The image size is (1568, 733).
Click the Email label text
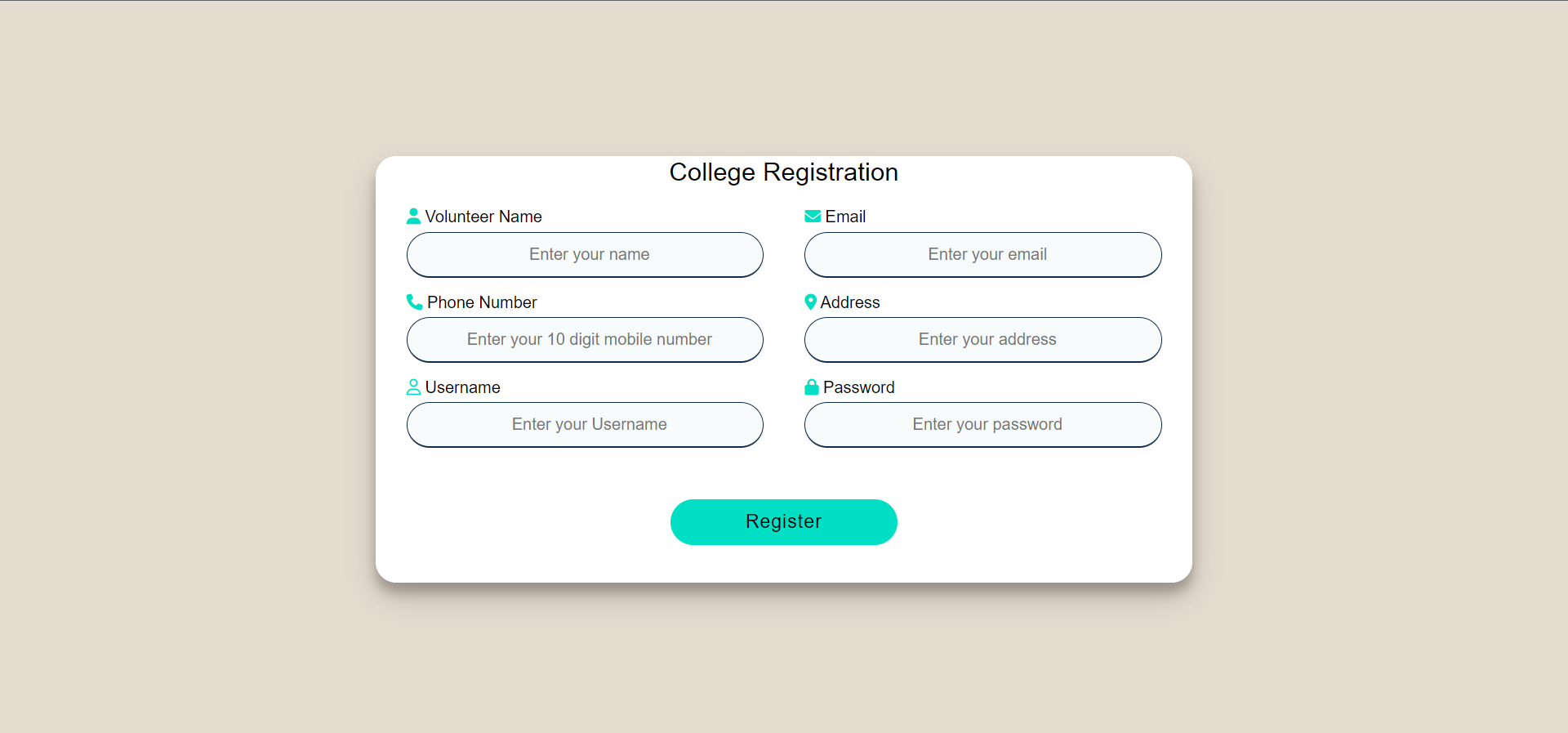pos(845,217)
